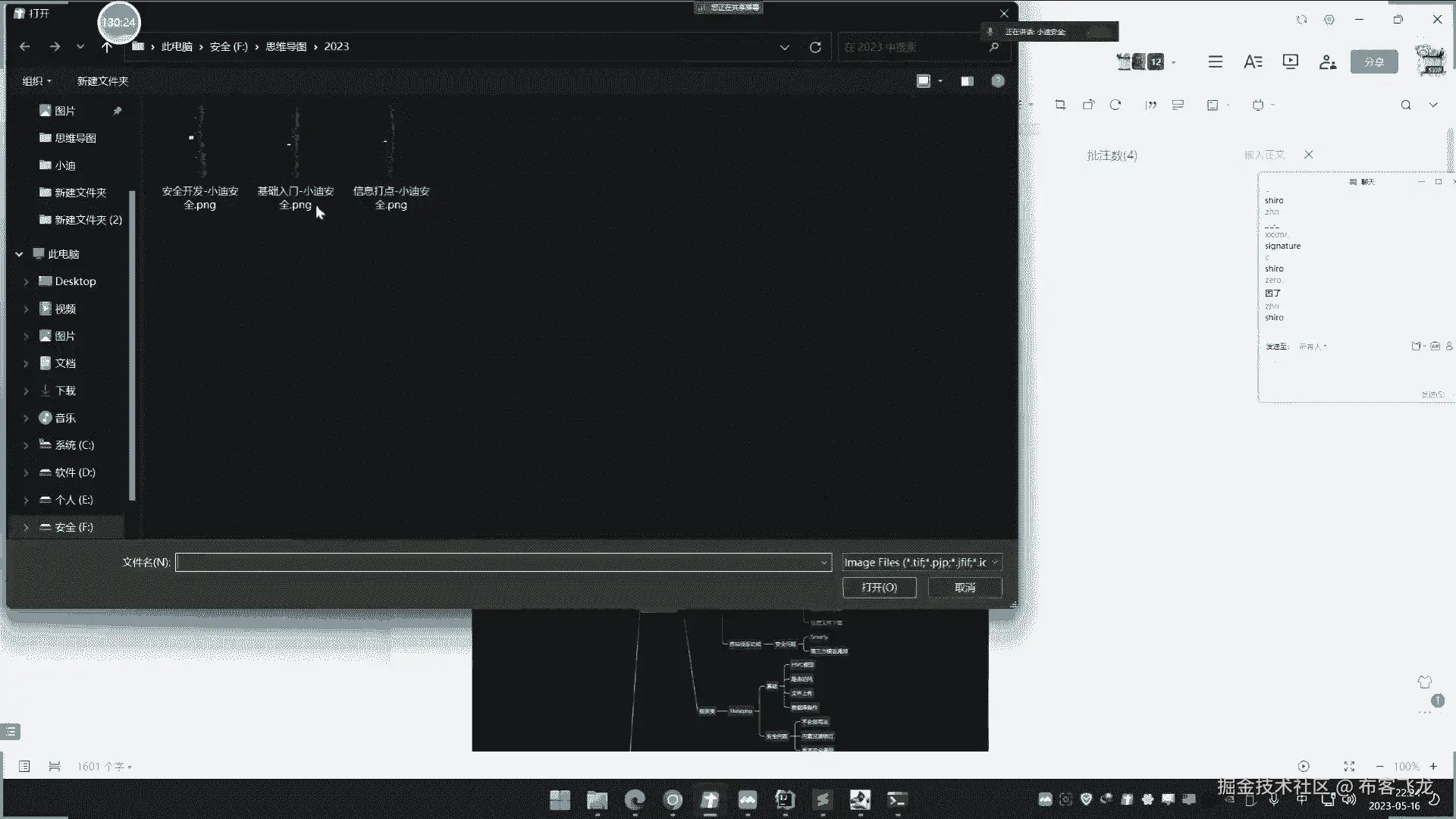Click the 取消 button

965,588
